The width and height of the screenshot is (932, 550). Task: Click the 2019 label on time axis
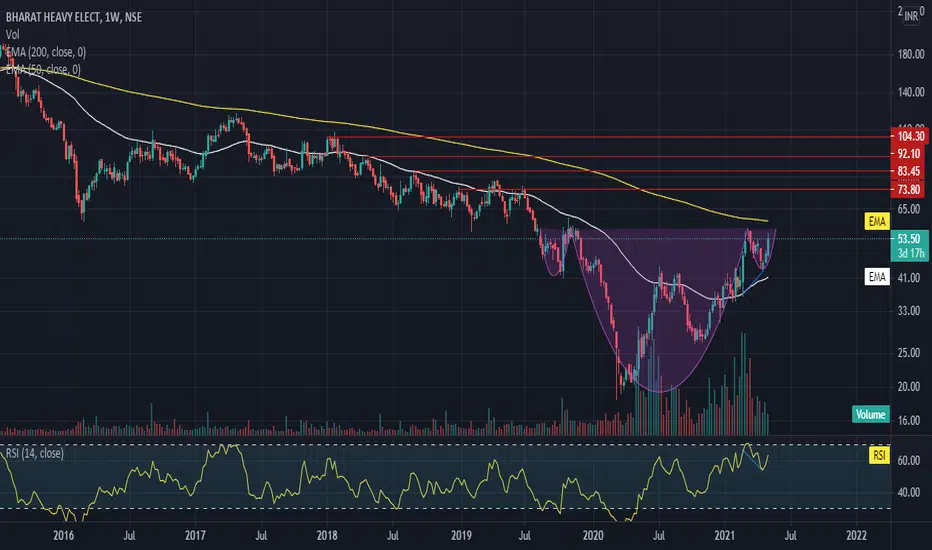[461, 536]
